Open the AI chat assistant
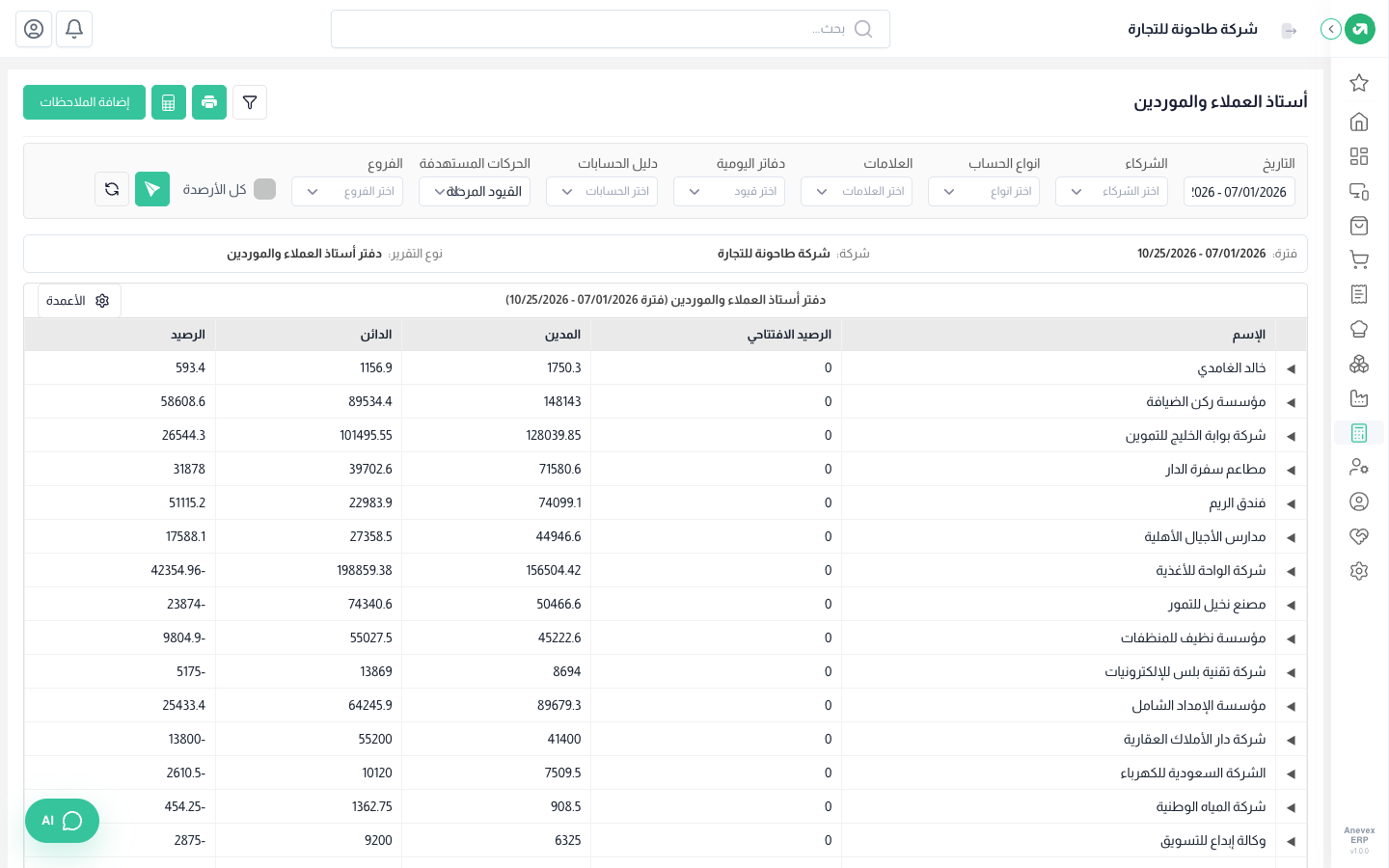 pyautogui.click(x=62, y=821)
